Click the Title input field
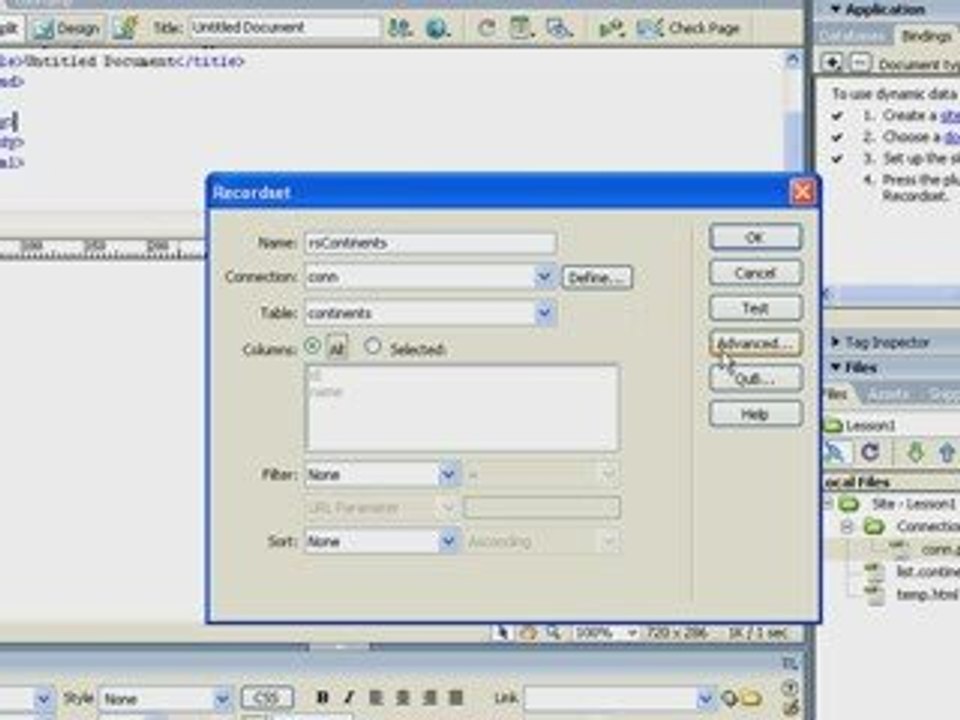This screenshot has height=720, width=960. [284, 28]
